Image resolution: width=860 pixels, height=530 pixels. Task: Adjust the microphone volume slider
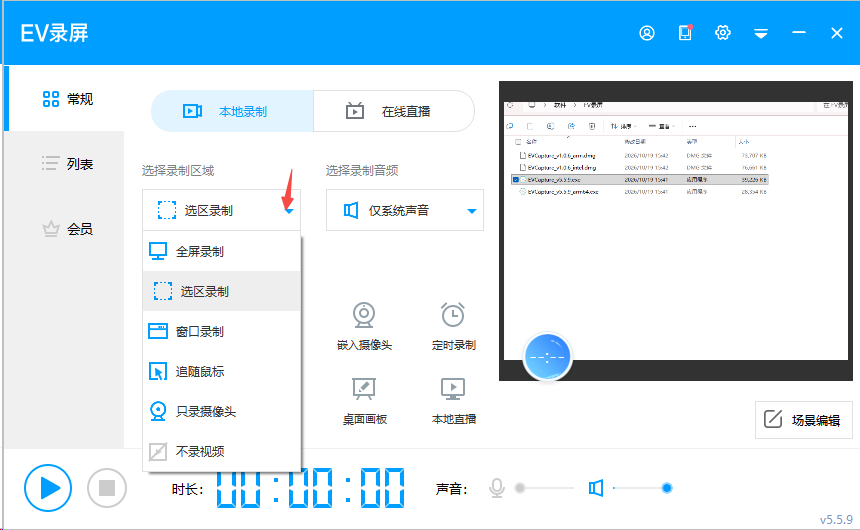click(545, 488)
